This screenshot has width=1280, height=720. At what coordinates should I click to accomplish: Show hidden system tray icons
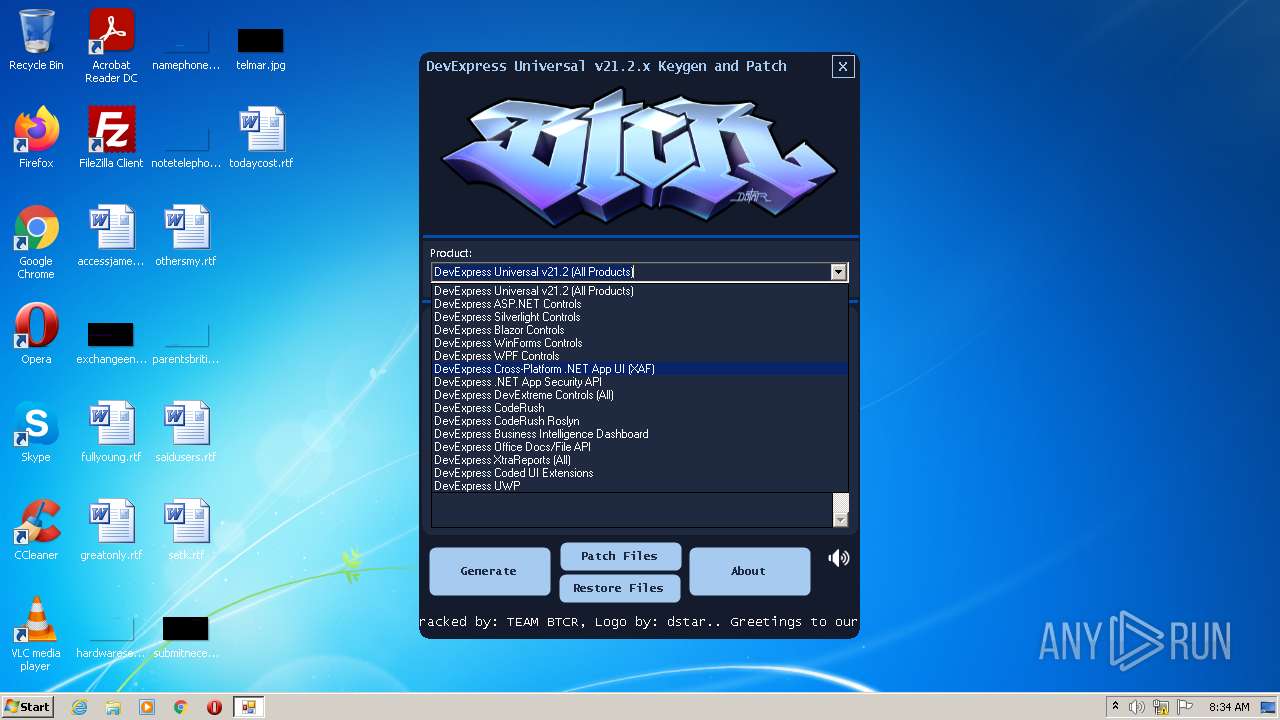(1115, 706)
